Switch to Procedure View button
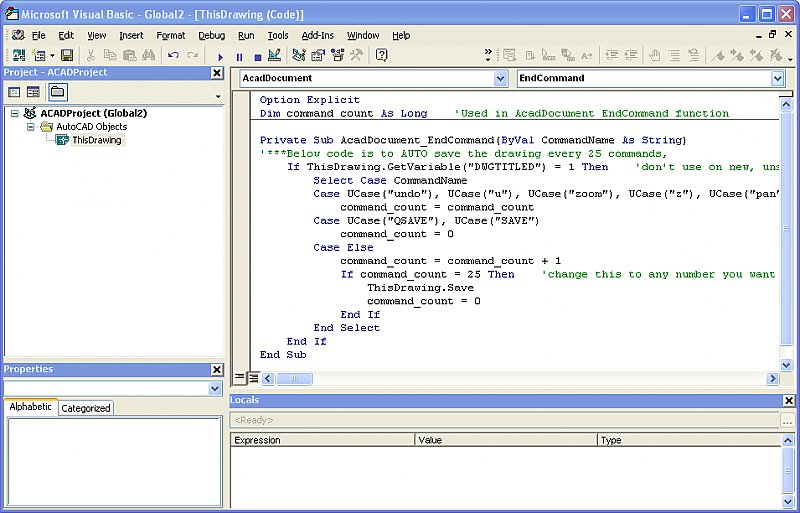 [x=239, y=378]
